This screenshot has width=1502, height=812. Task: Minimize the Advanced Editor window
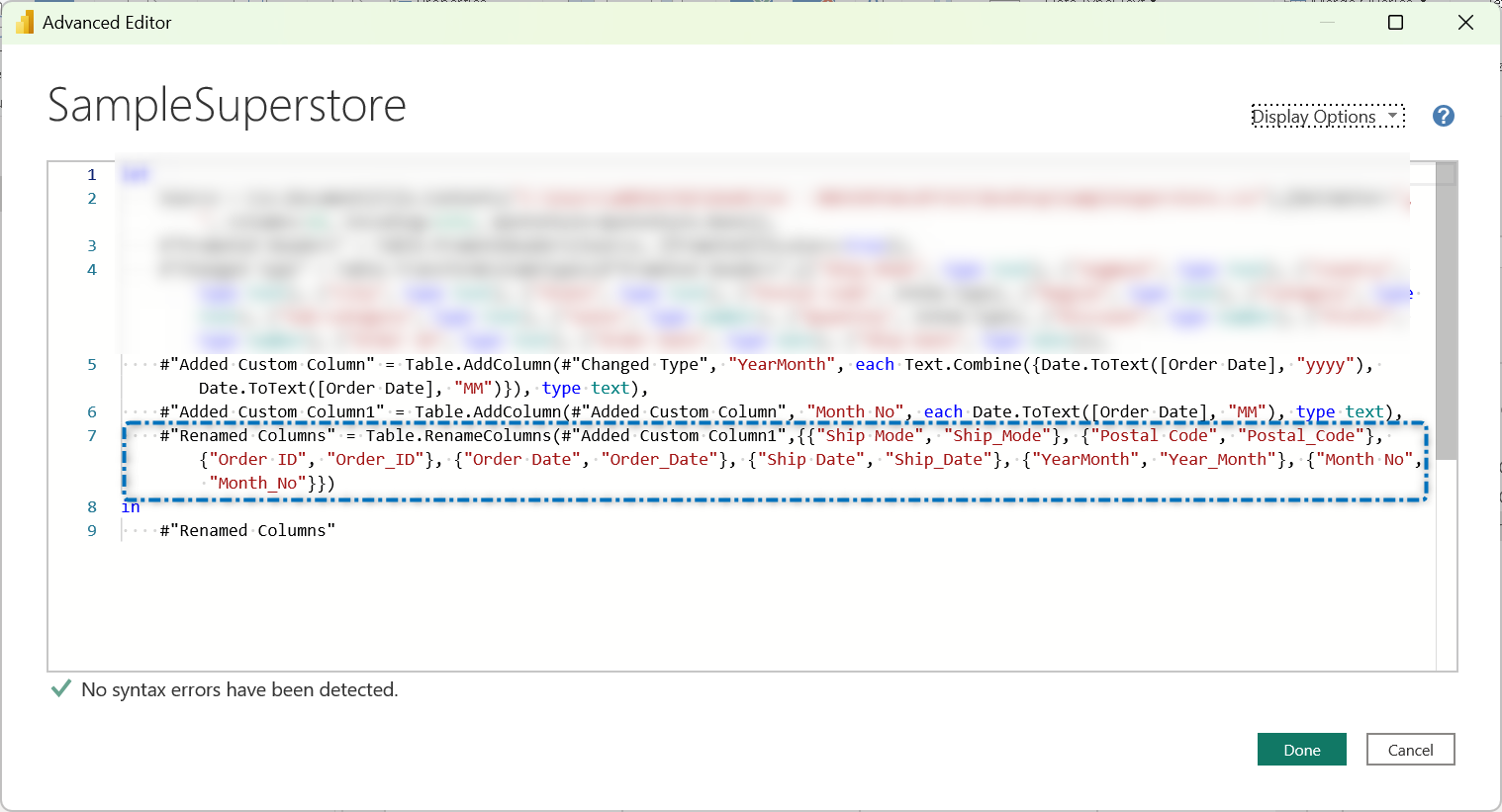click(x=1327, y=23)
